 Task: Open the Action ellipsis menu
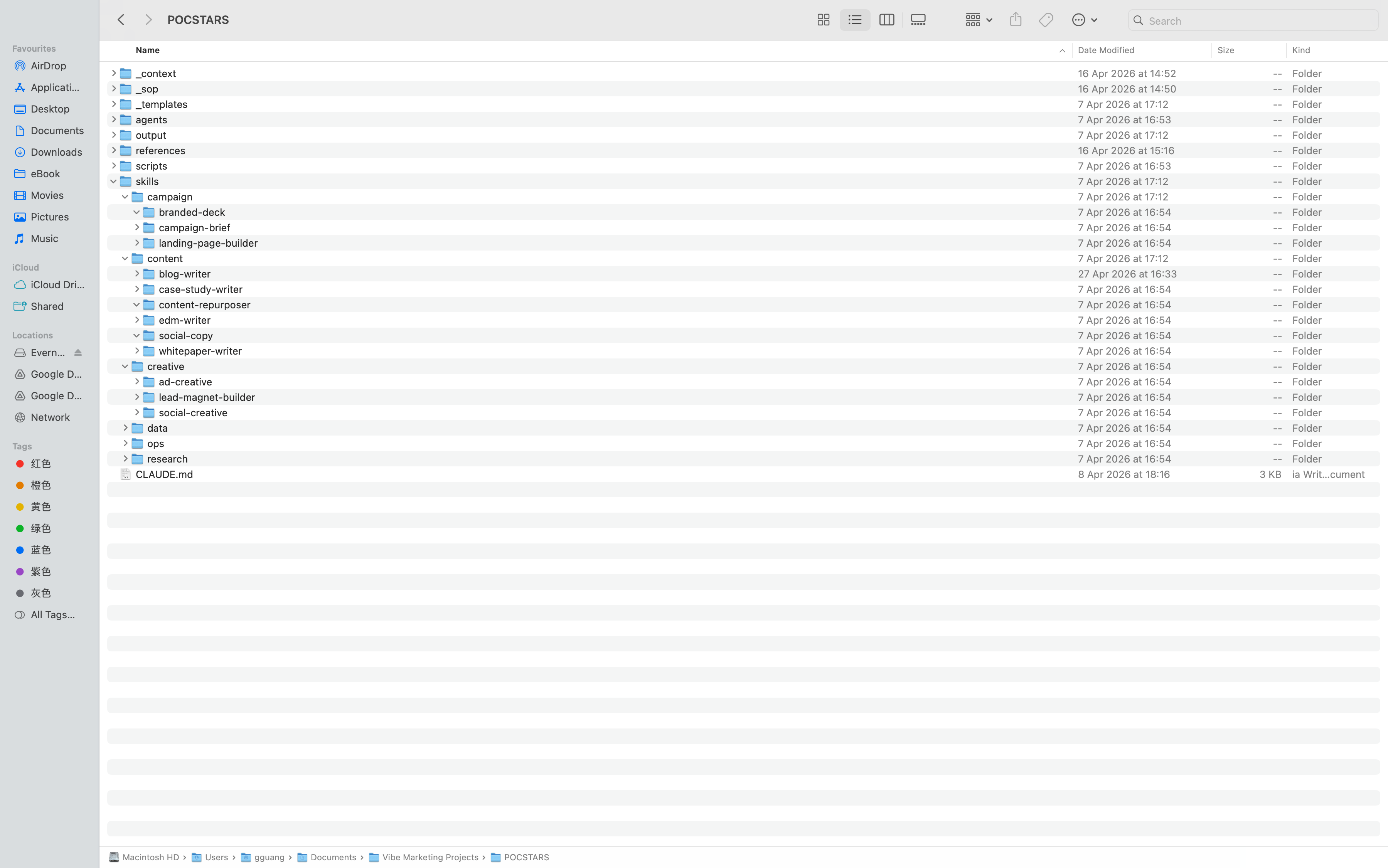point(1084,20)
